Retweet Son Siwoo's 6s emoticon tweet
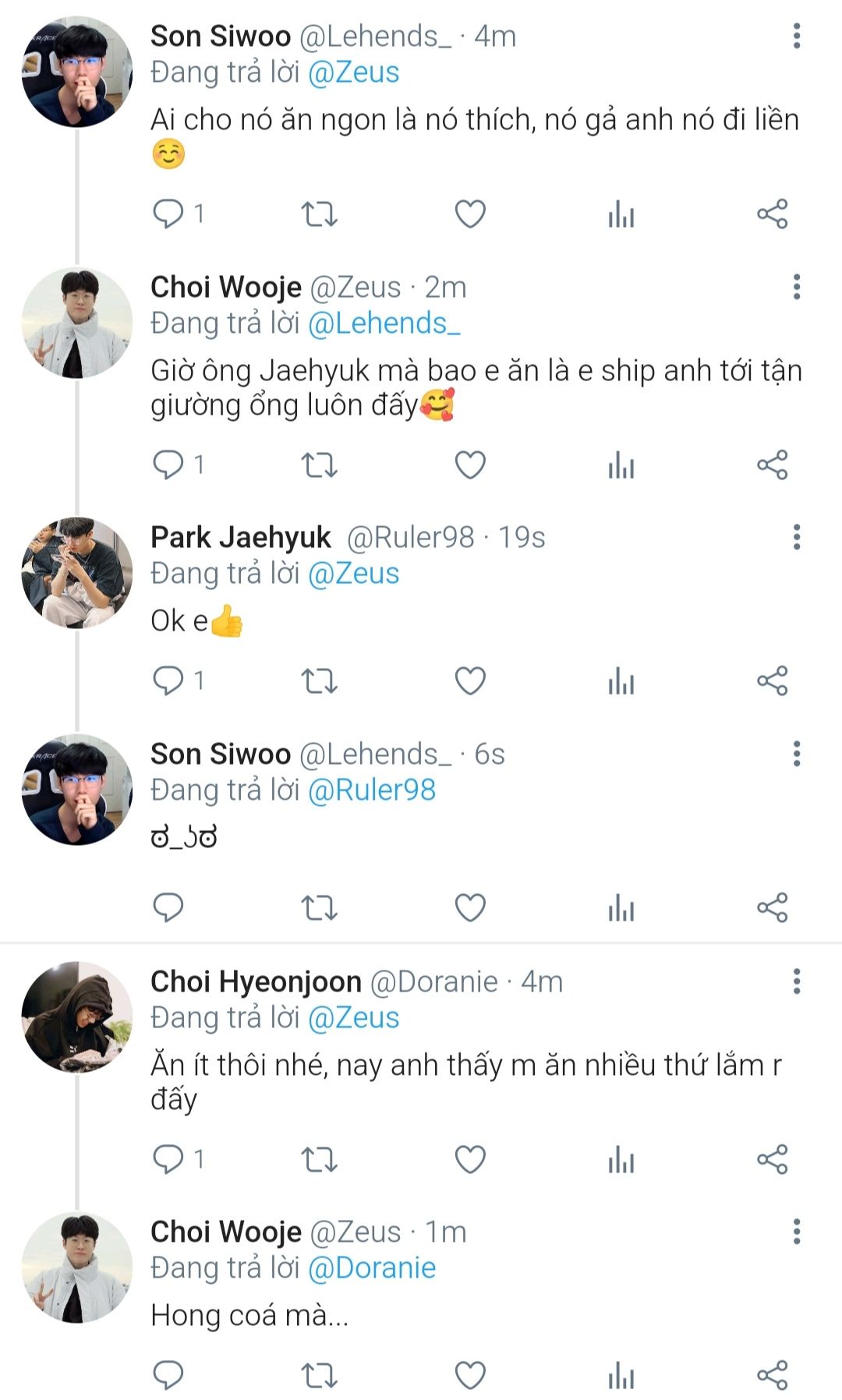This screenshot has height=1400, width=842. click(x=319, y=908)
